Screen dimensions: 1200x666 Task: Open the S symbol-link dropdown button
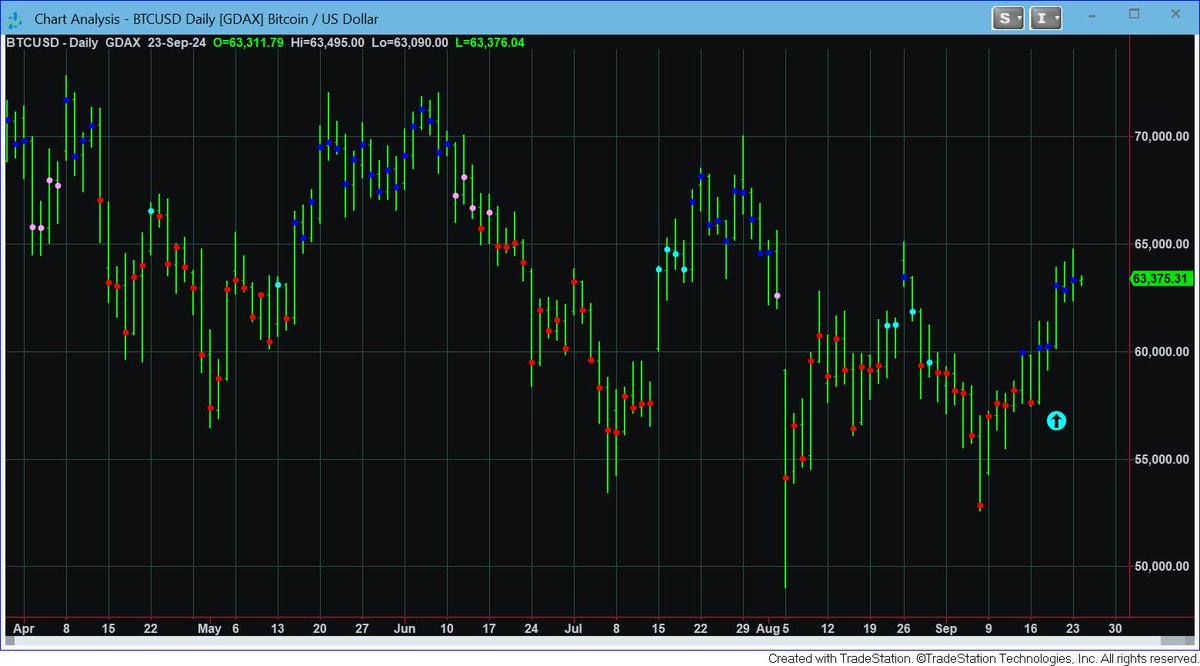1007,17
